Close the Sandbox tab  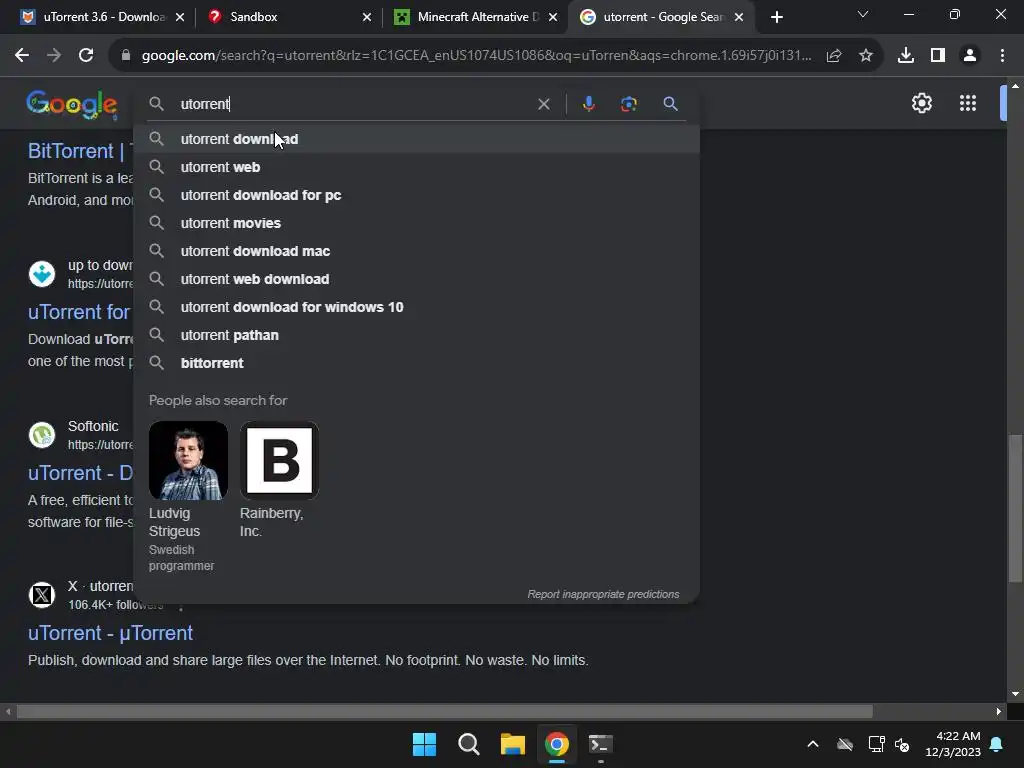367,18
